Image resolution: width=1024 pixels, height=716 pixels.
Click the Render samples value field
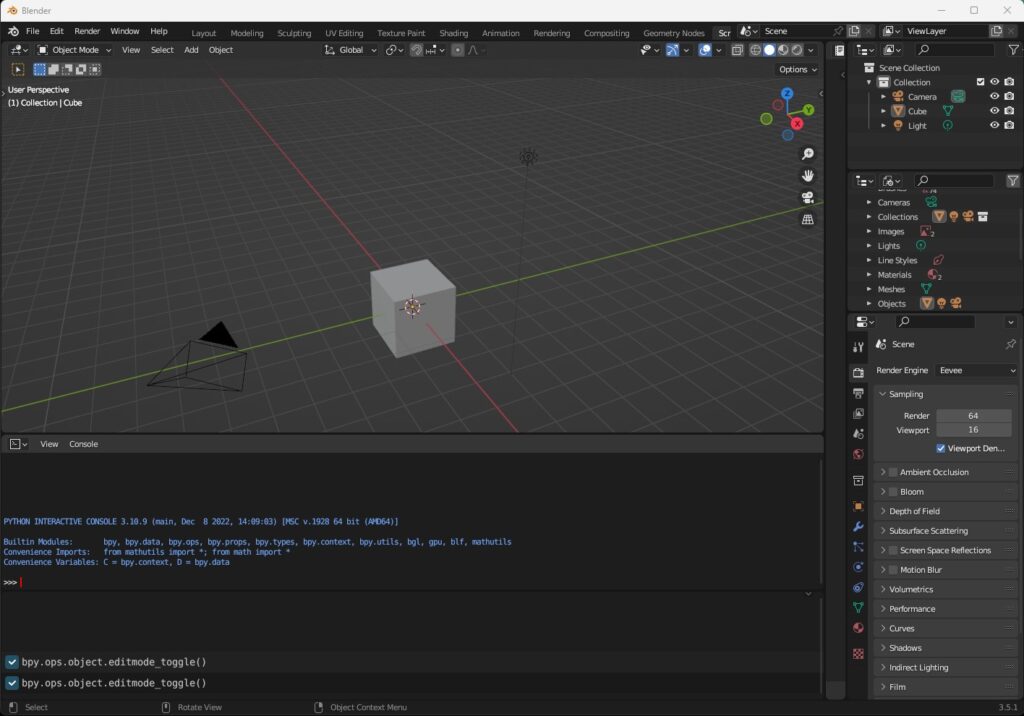[973, 415]
